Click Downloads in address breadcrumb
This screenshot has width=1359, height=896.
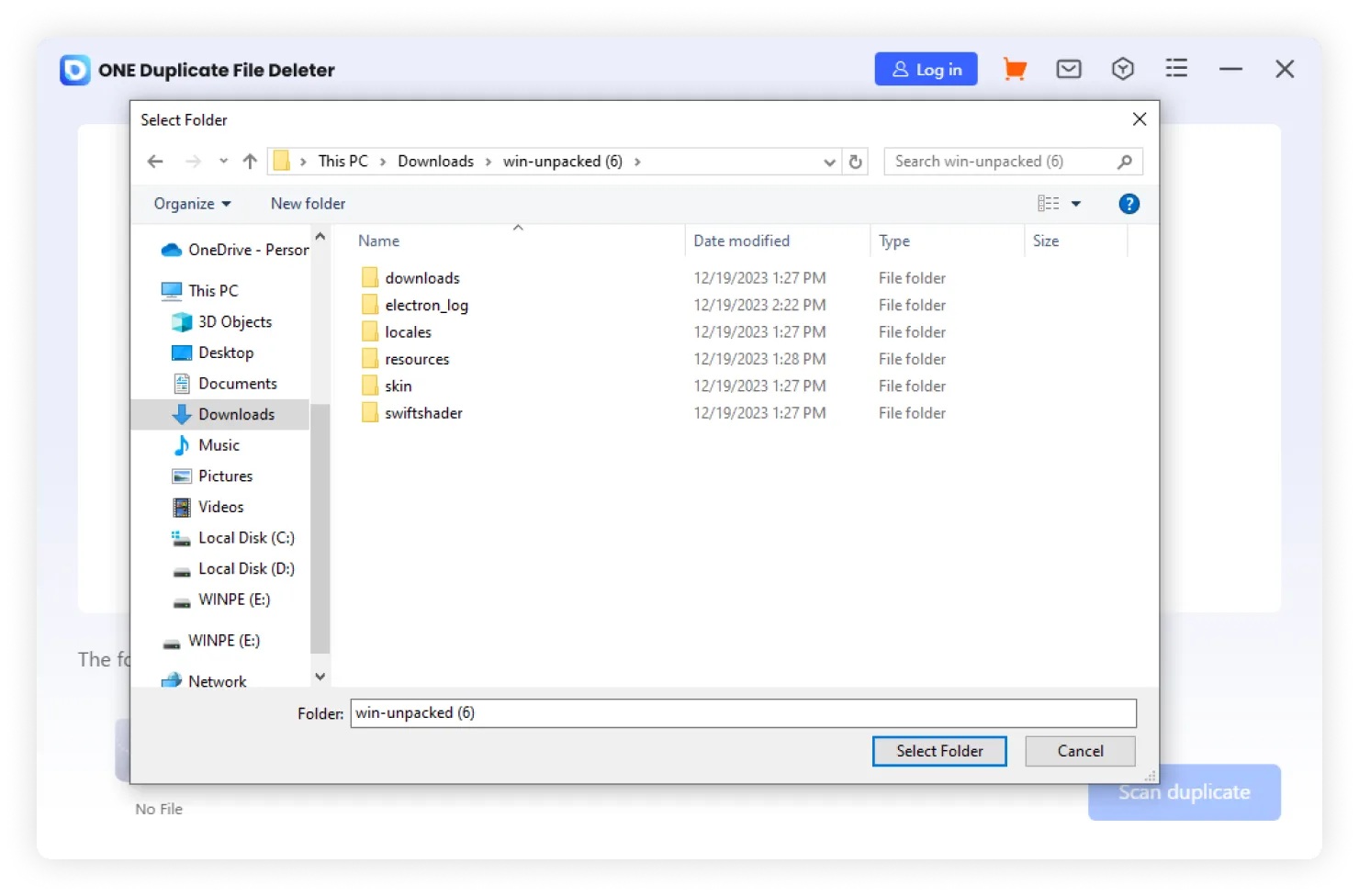coord(435,162)
